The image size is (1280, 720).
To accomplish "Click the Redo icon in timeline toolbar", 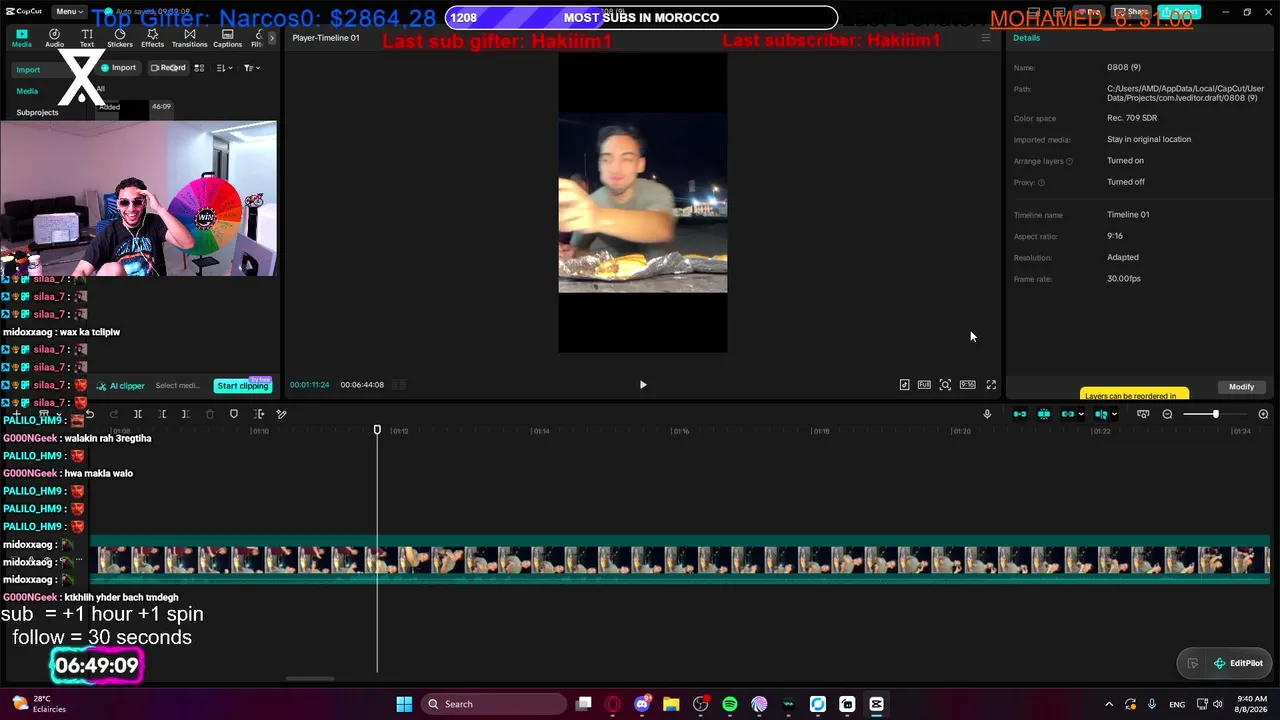I will tap(113, 414).
